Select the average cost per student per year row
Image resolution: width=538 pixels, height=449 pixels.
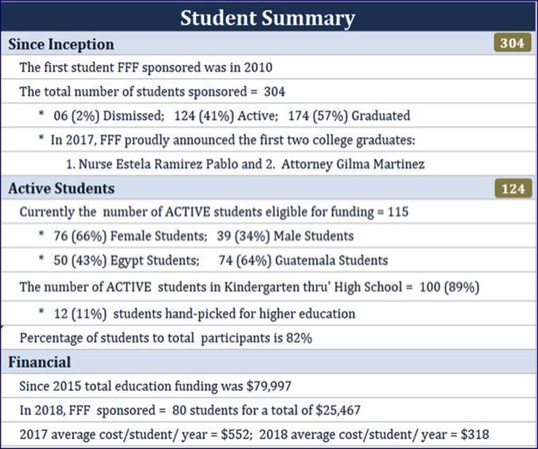tap(268, 434)
